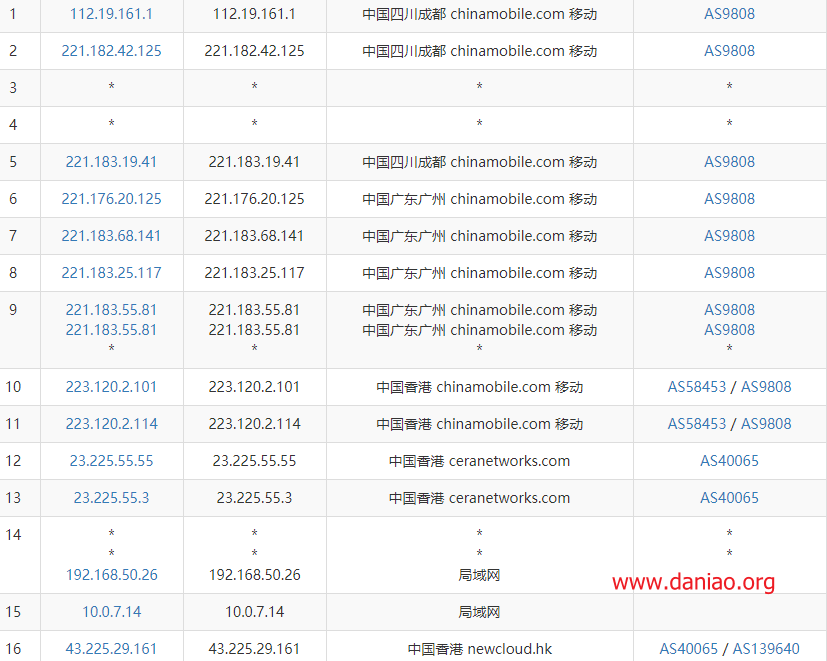Click location text in hop 5 row

(479, 162)
